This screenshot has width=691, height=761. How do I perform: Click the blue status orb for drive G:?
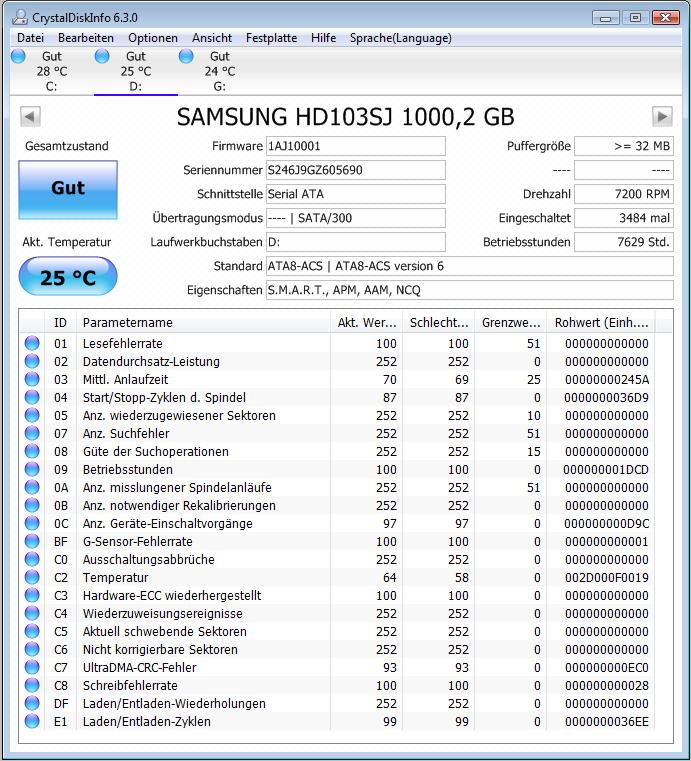(186, 56)
